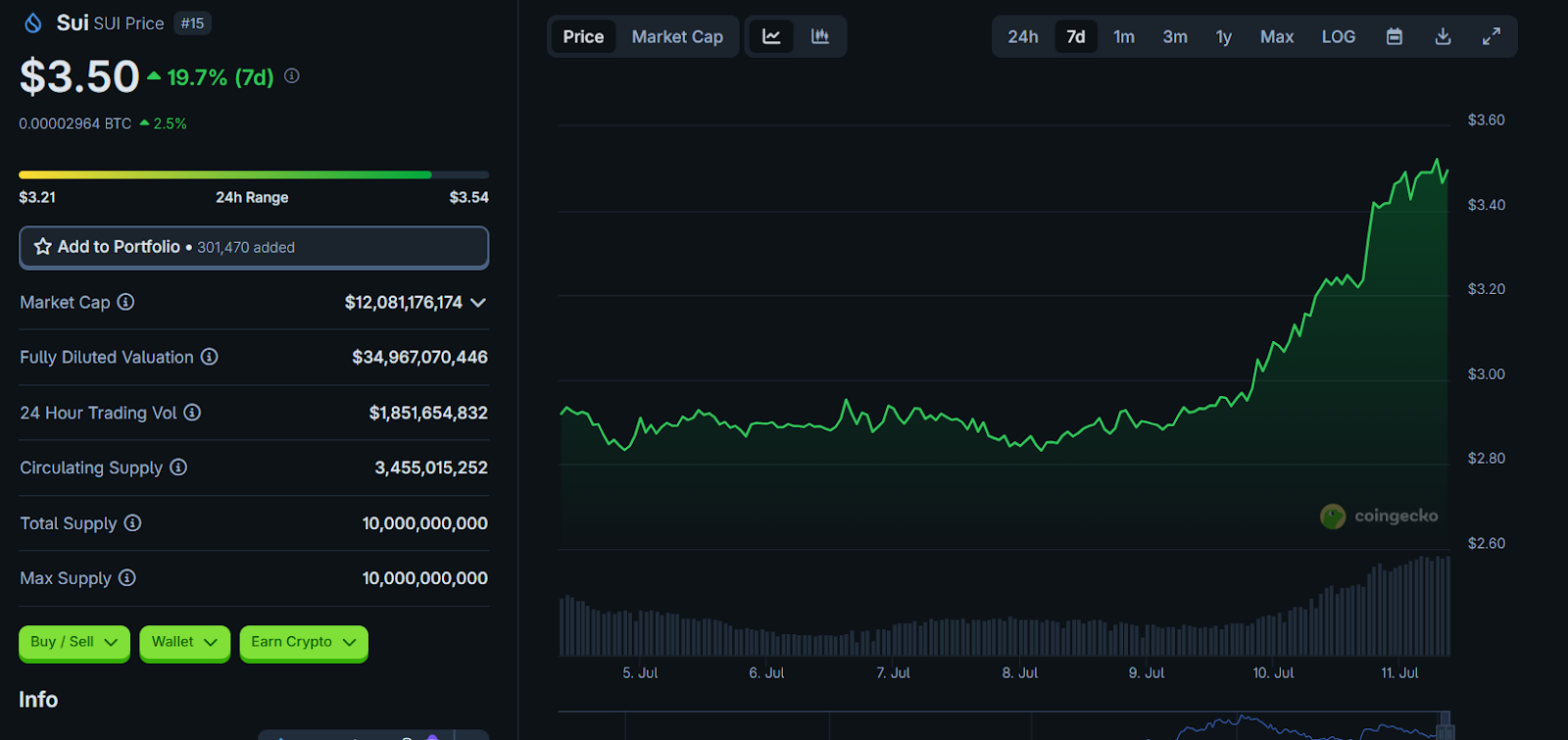Viewport: 1568px width, 740px height.
Task: Open Circulating Supply info icon
Action: pos(178,468)
